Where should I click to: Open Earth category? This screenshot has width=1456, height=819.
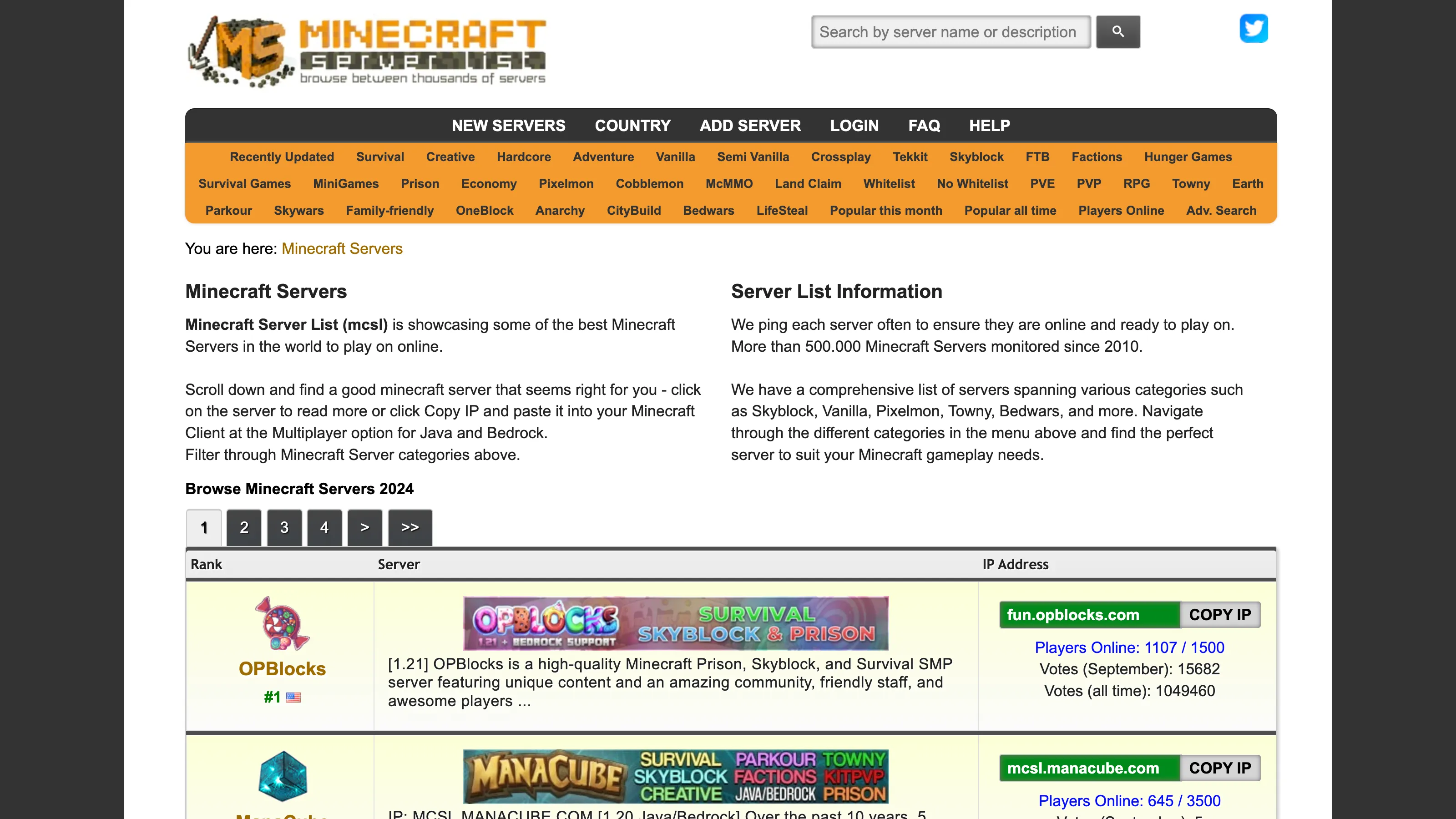pos(1248,184)
